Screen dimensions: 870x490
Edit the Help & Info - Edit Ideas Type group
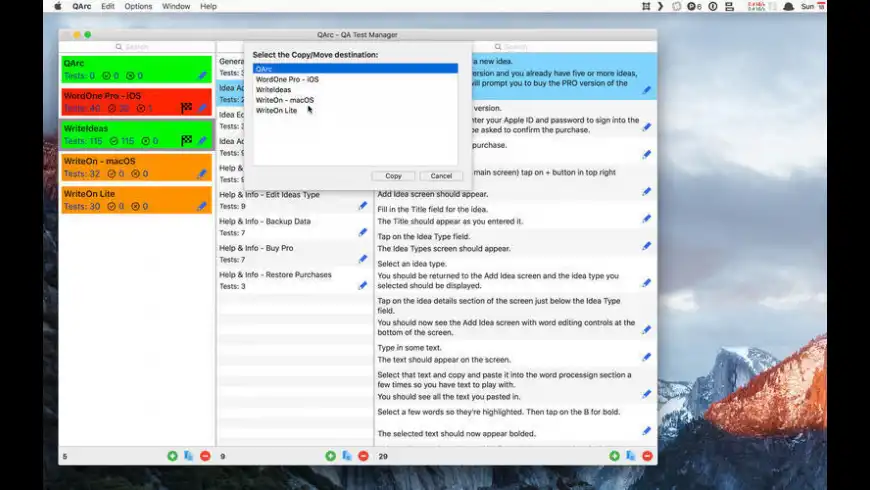click(363, 206)
